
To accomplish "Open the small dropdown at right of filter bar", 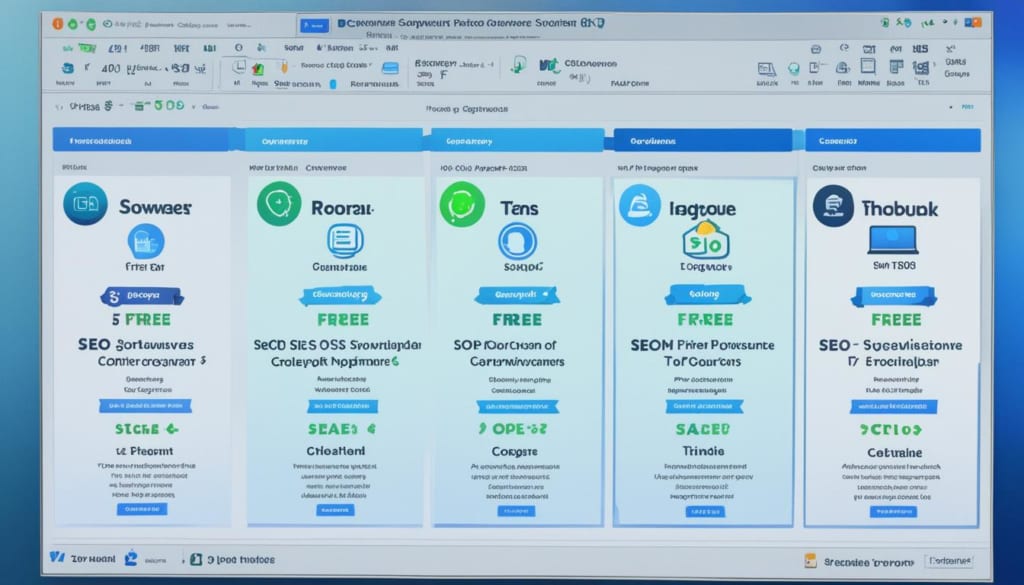I will pos(950,106).
